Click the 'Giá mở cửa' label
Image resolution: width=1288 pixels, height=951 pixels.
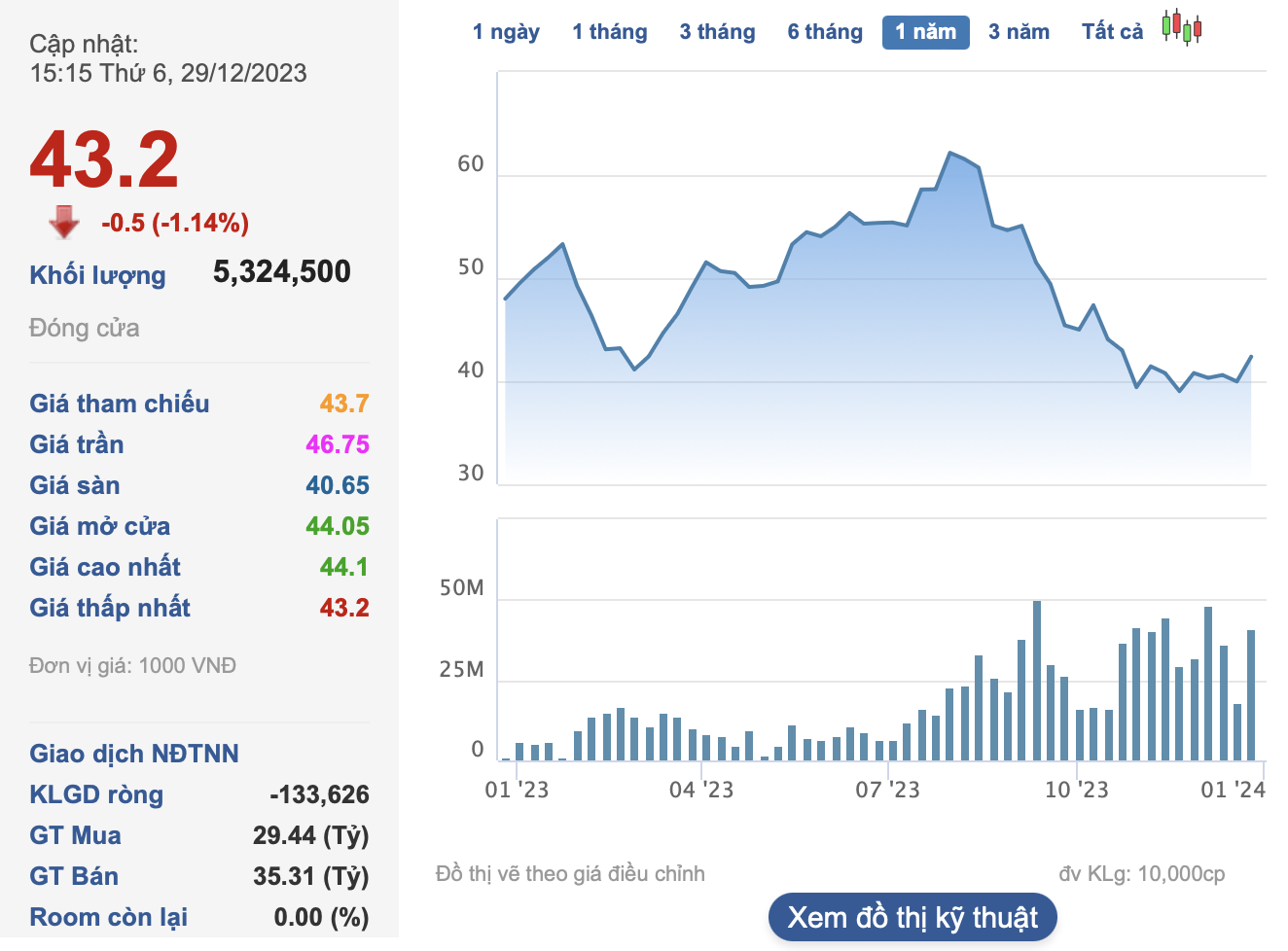coord(100,526)
